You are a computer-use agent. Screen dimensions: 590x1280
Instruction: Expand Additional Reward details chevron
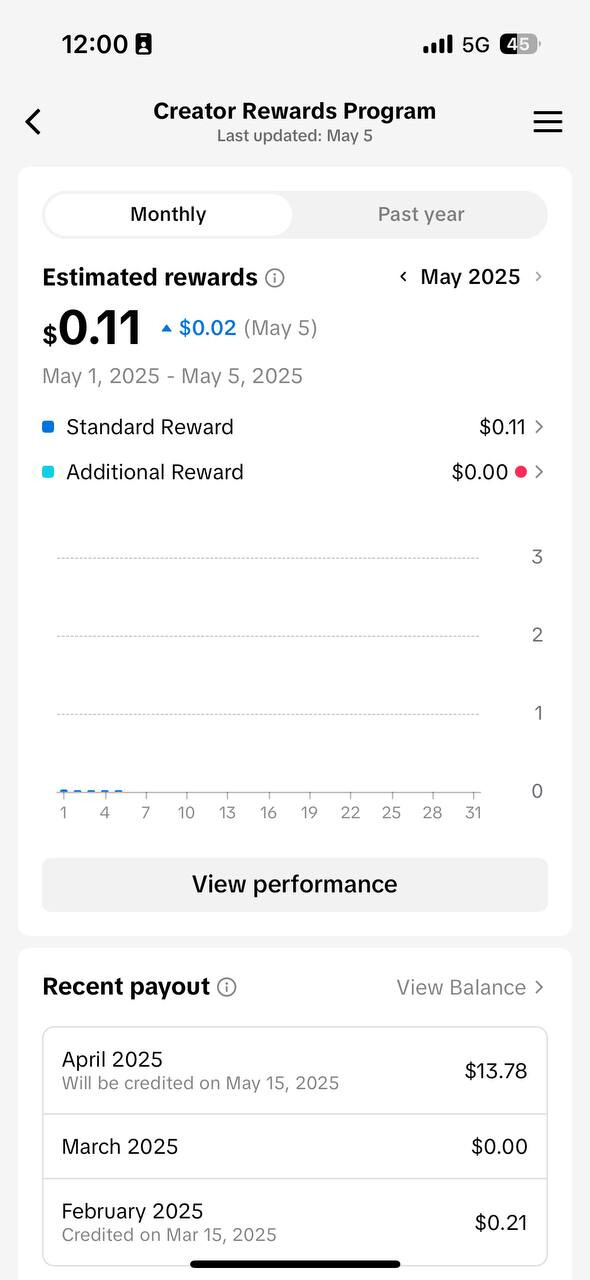539,472
